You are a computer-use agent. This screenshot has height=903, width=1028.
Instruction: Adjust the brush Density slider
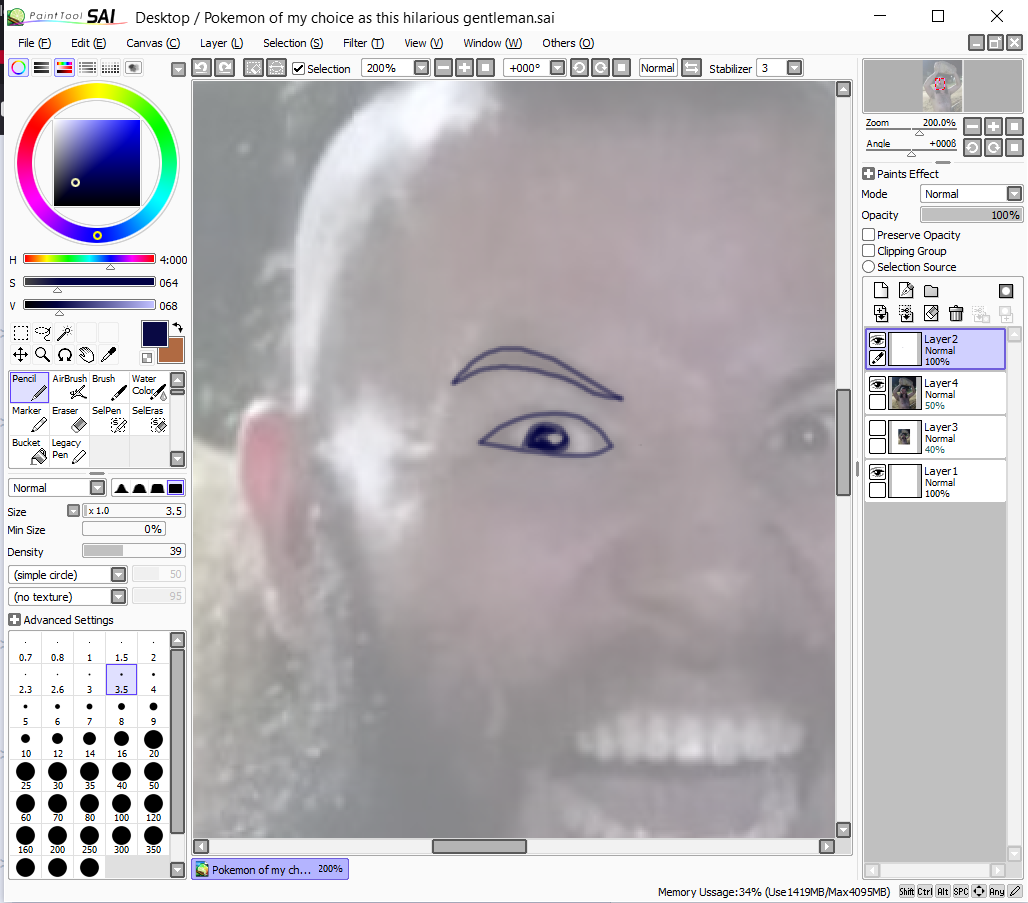coord(134,551)
